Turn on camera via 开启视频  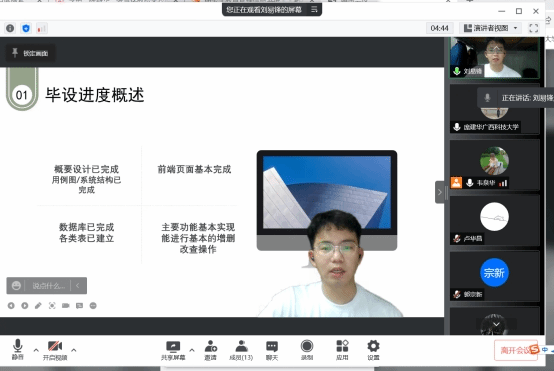[x=55, y=349]
